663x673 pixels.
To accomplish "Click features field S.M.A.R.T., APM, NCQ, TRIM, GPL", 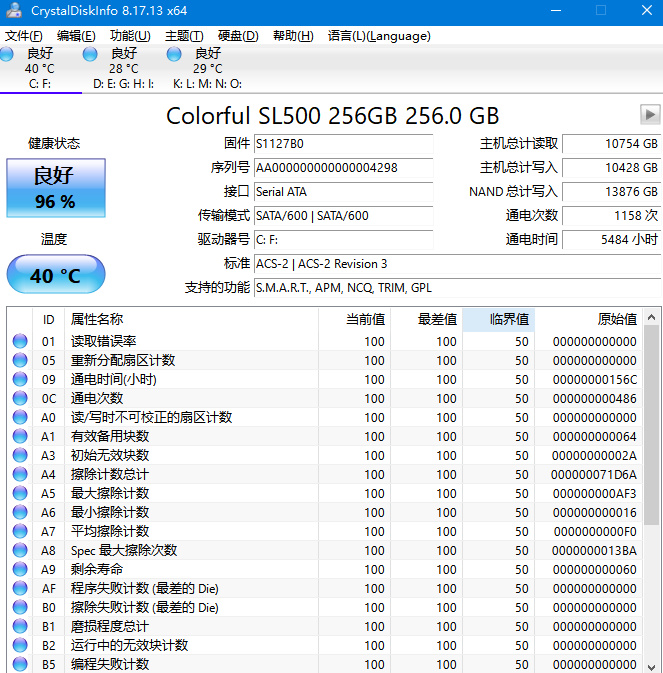I will click(457, 288).
